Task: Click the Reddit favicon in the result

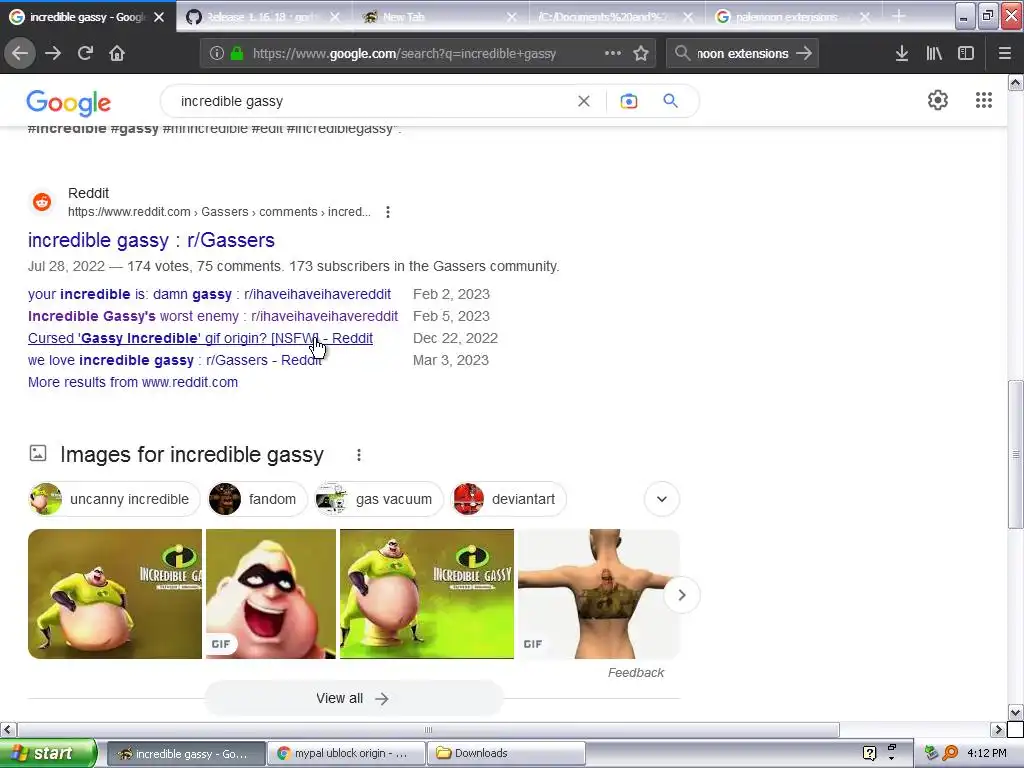Action: (x=42, y=202)
